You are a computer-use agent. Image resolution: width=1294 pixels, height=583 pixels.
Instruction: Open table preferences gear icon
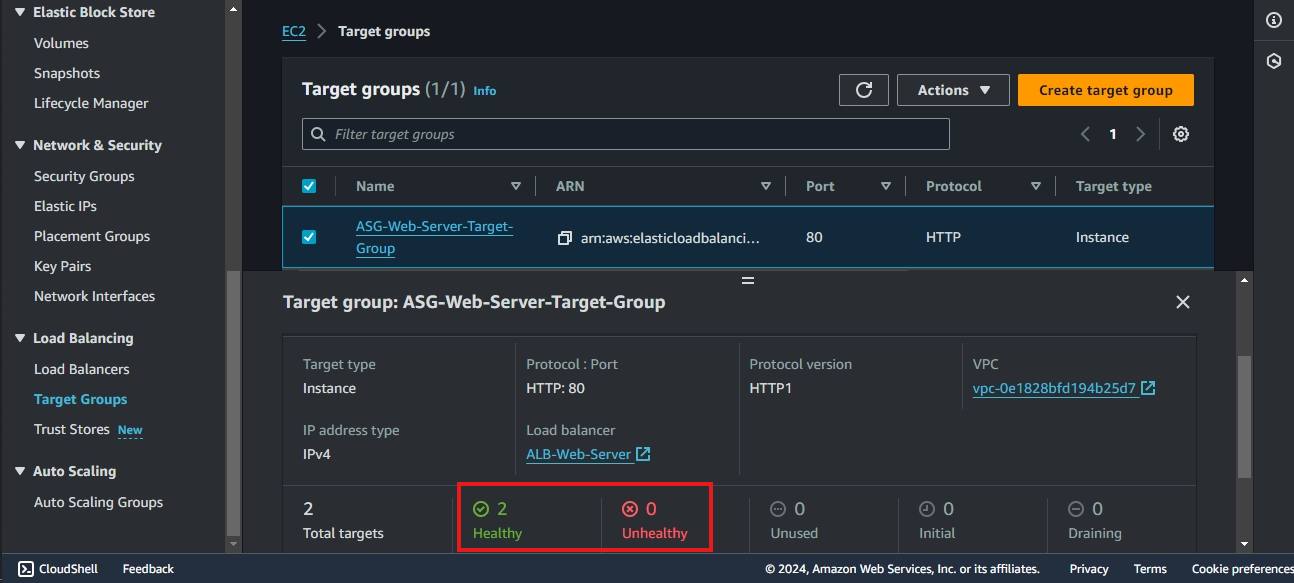tap(1181, 134)
